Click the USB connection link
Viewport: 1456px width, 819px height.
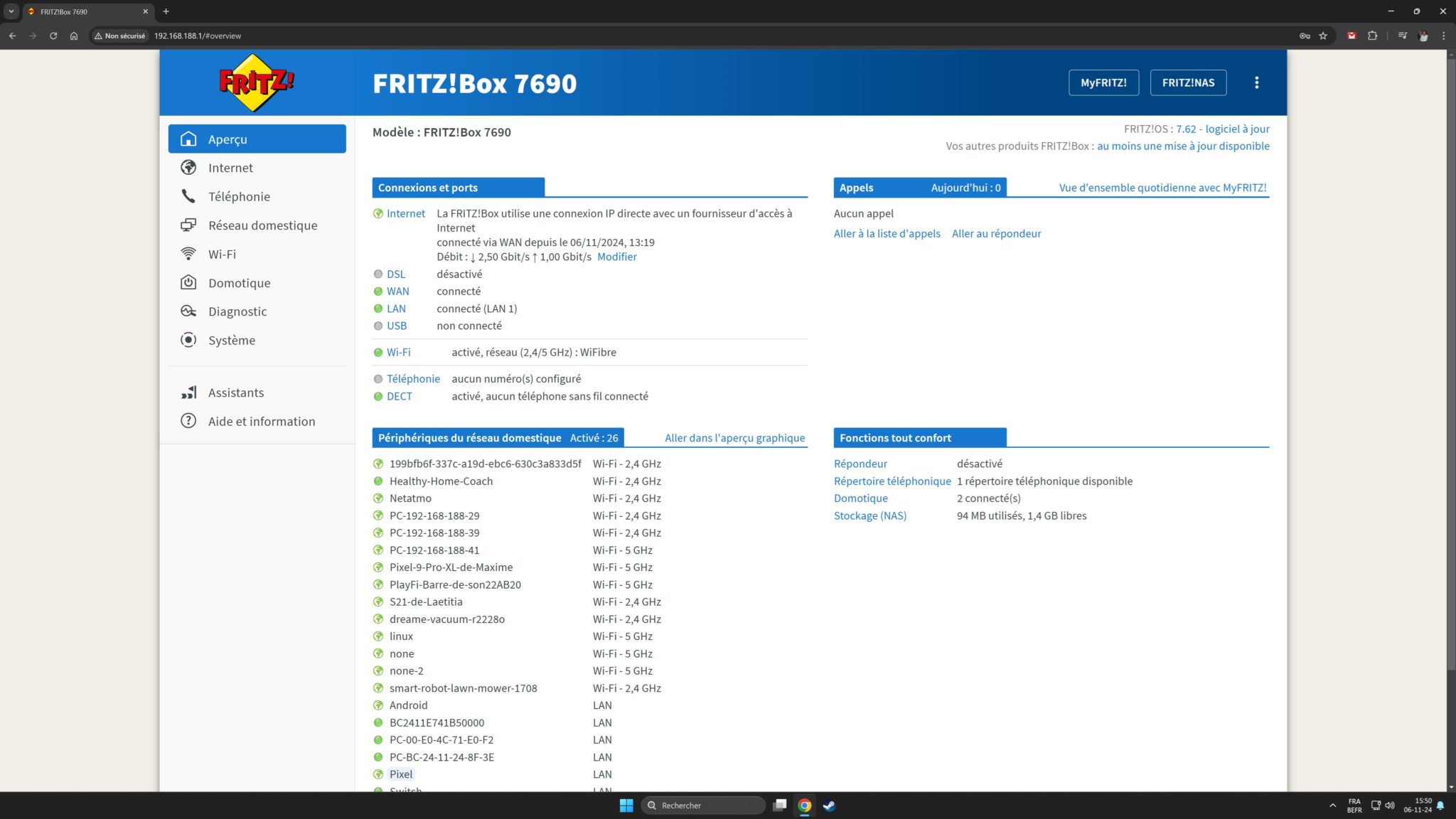point(397,326)
